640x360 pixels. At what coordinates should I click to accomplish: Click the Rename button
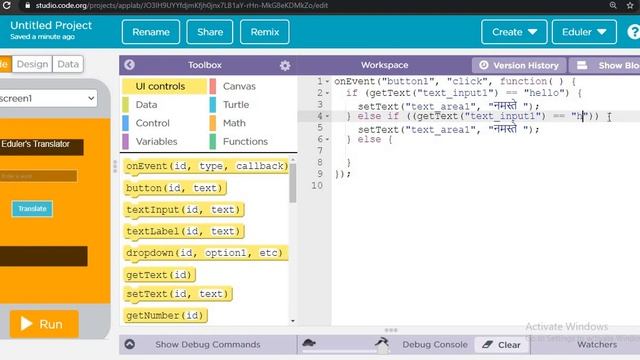[x=151, y=32]
